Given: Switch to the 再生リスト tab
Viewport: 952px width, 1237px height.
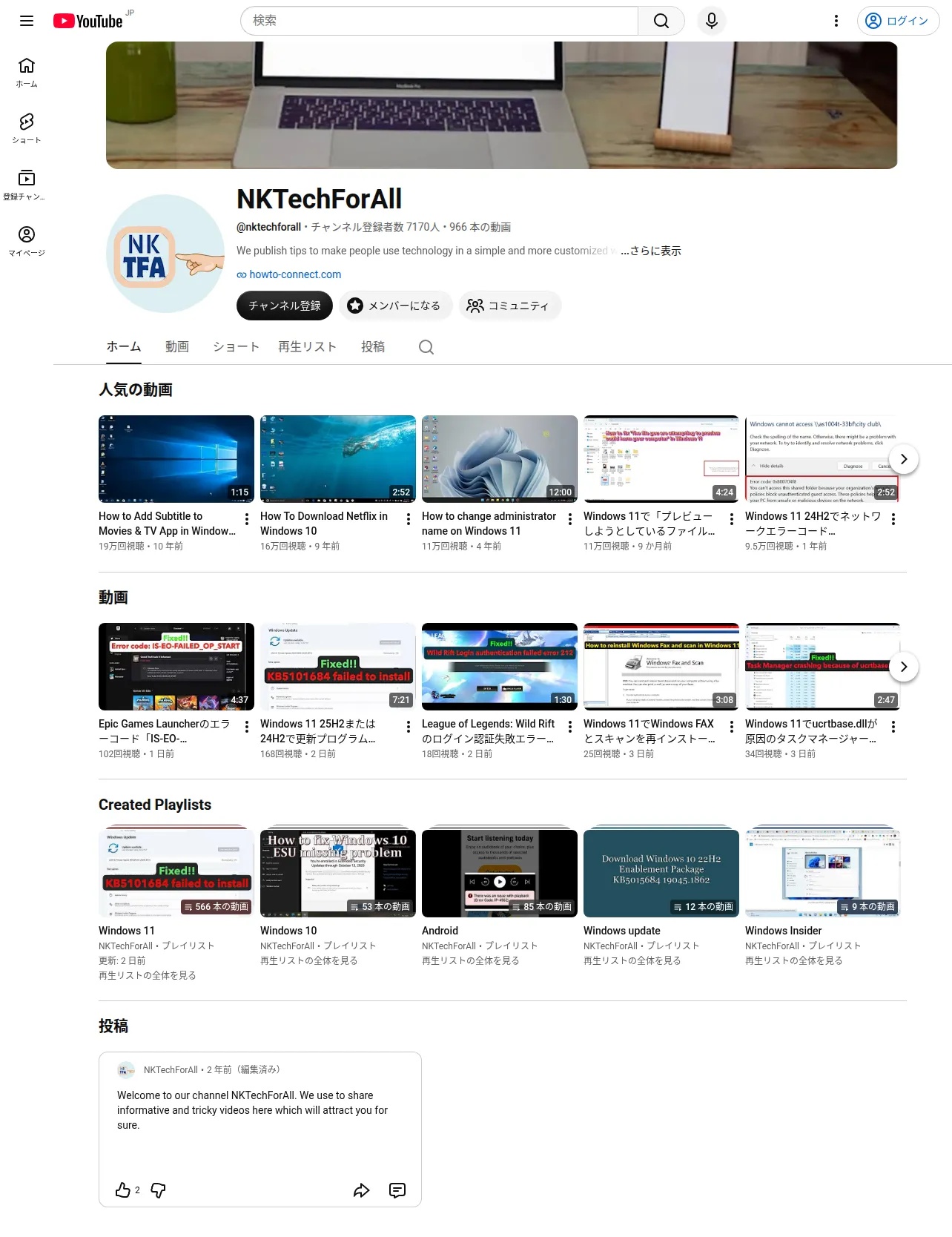Looking at the screenshot, I should pos(307,346).
